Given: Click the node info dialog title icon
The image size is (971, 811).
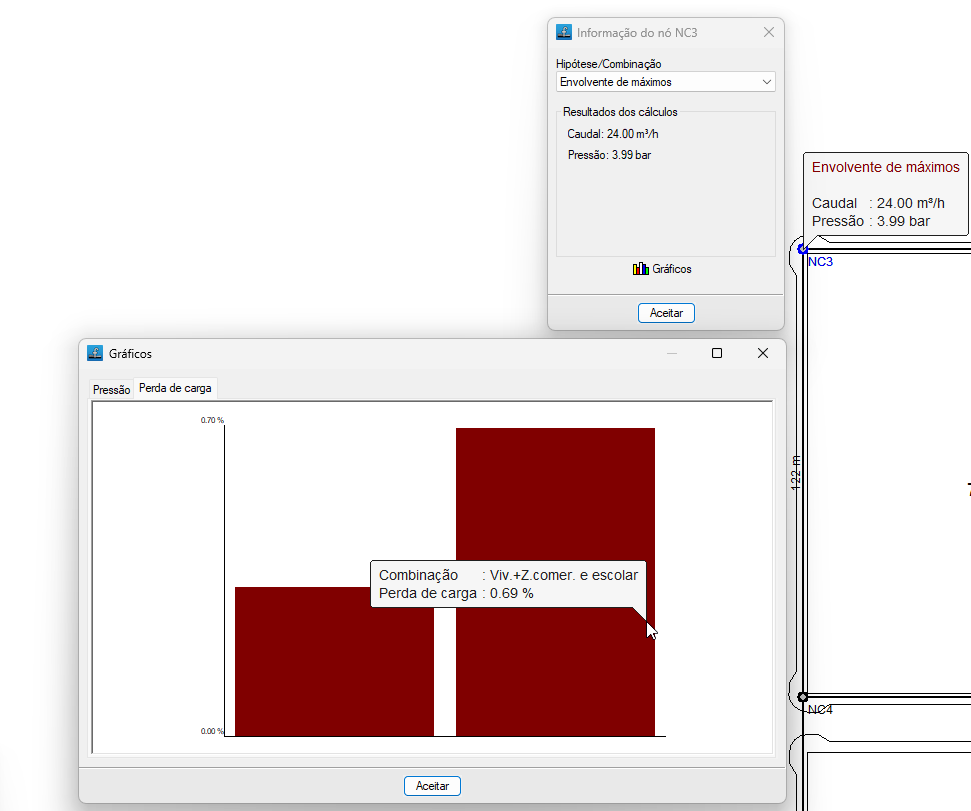Looking at the screenshot, I should tap(564, 32).
